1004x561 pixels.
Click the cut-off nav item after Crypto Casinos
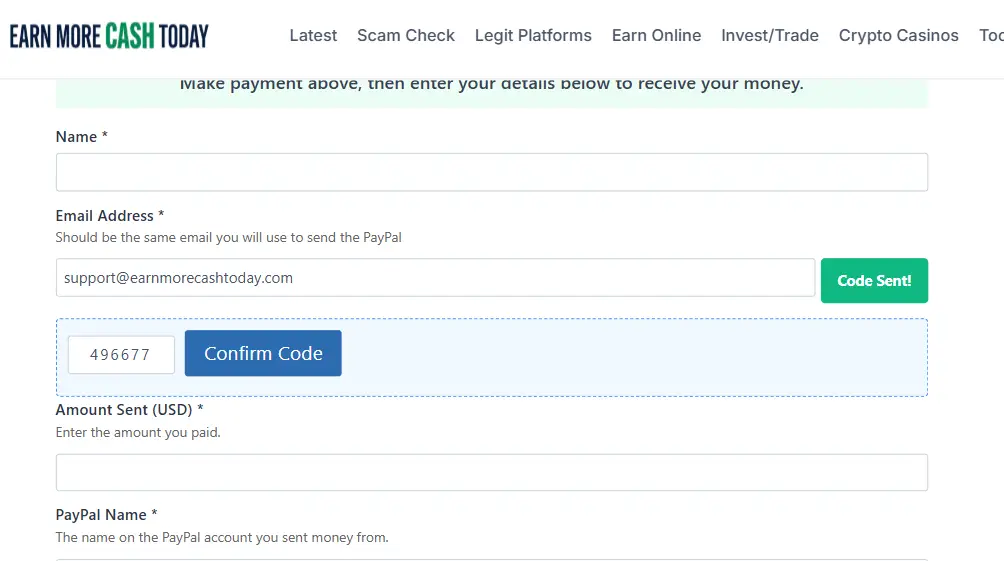991,36
